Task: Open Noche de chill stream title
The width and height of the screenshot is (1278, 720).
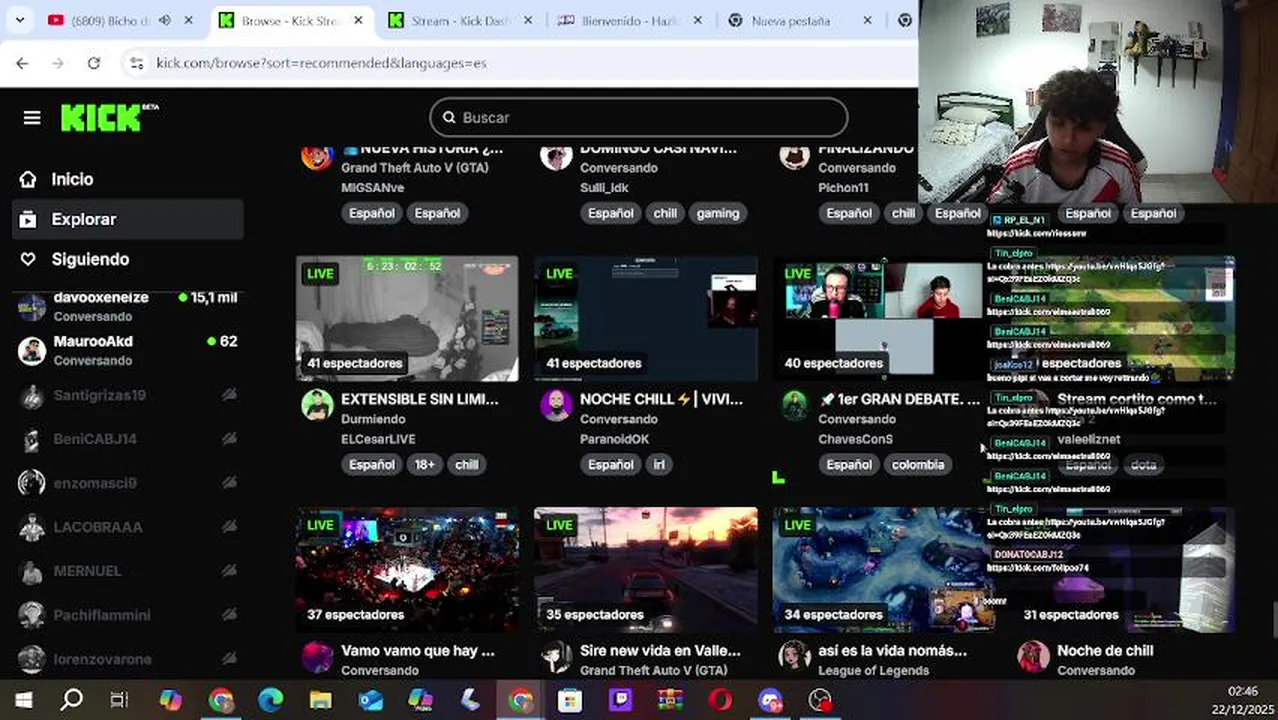Action: point(1105,651)
